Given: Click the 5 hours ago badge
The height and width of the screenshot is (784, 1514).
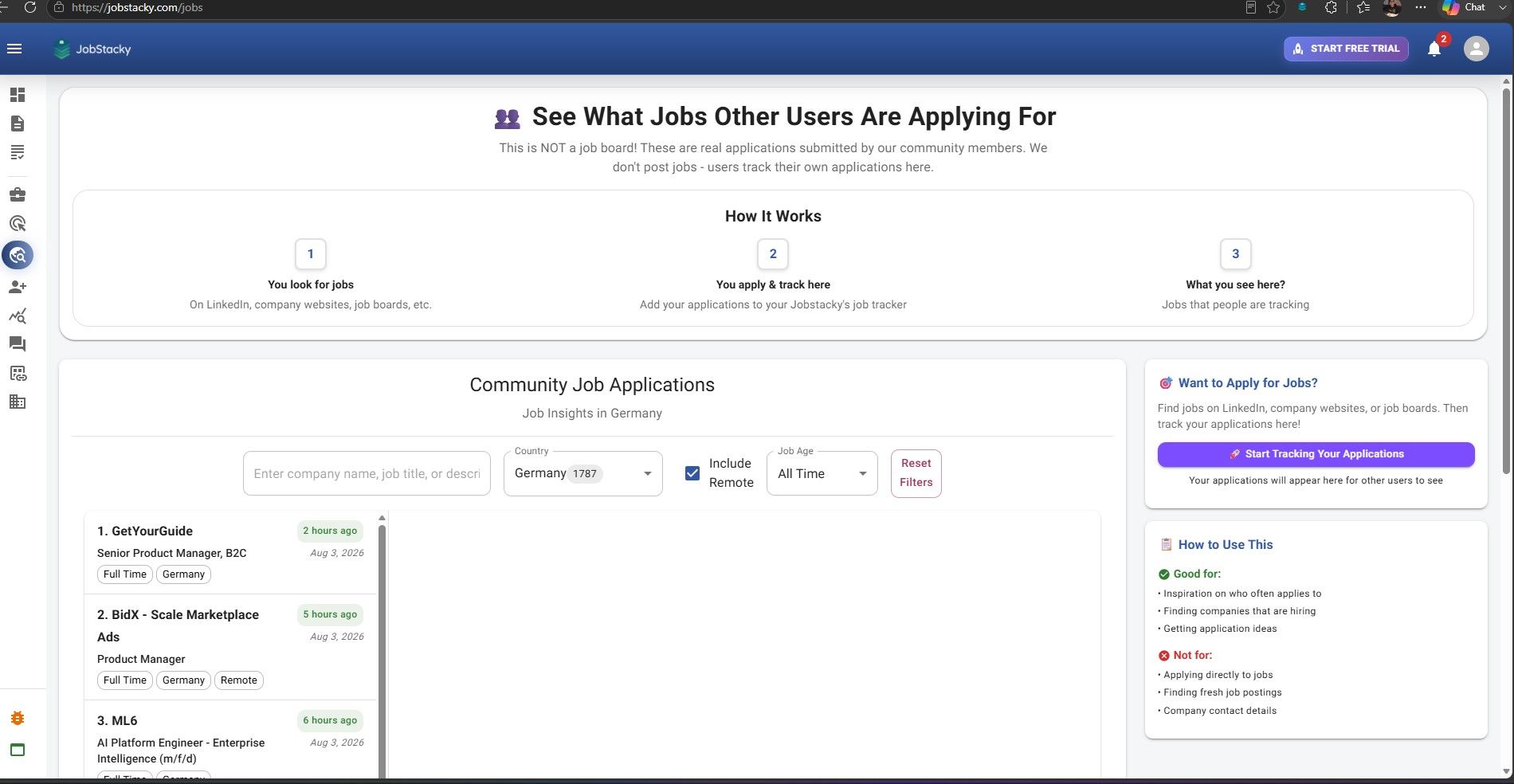Looking at the screenshot, I should coord(330,614).
